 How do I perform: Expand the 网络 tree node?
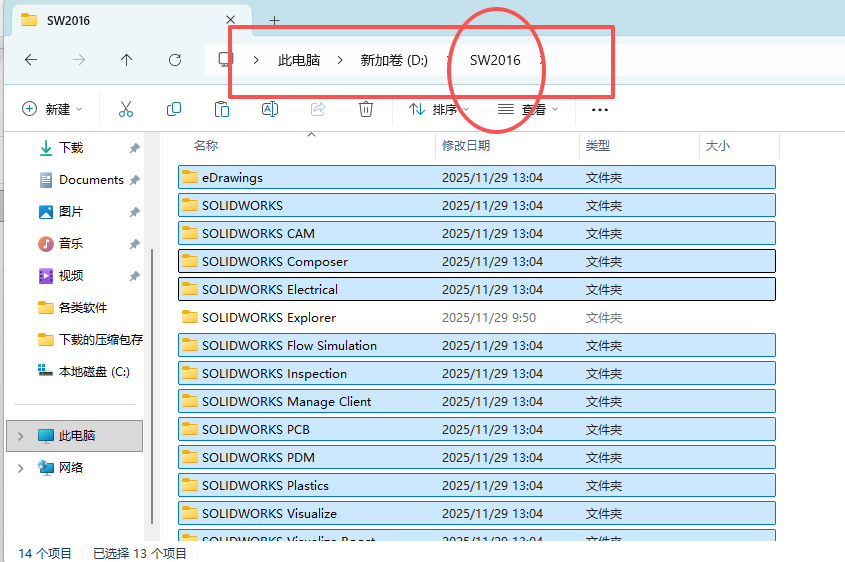coord(20,468)
